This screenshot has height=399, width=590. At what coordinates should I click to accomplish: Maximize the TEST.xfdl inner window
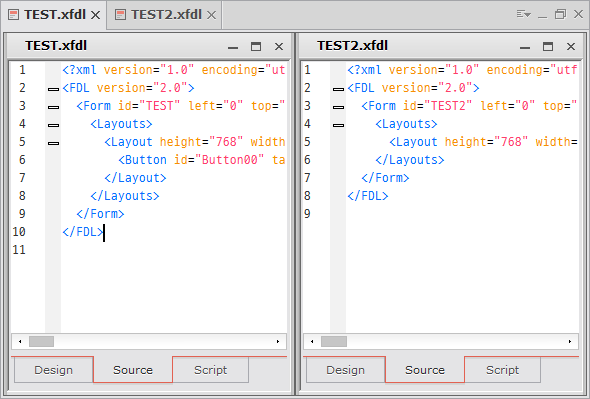coord(256,46)
